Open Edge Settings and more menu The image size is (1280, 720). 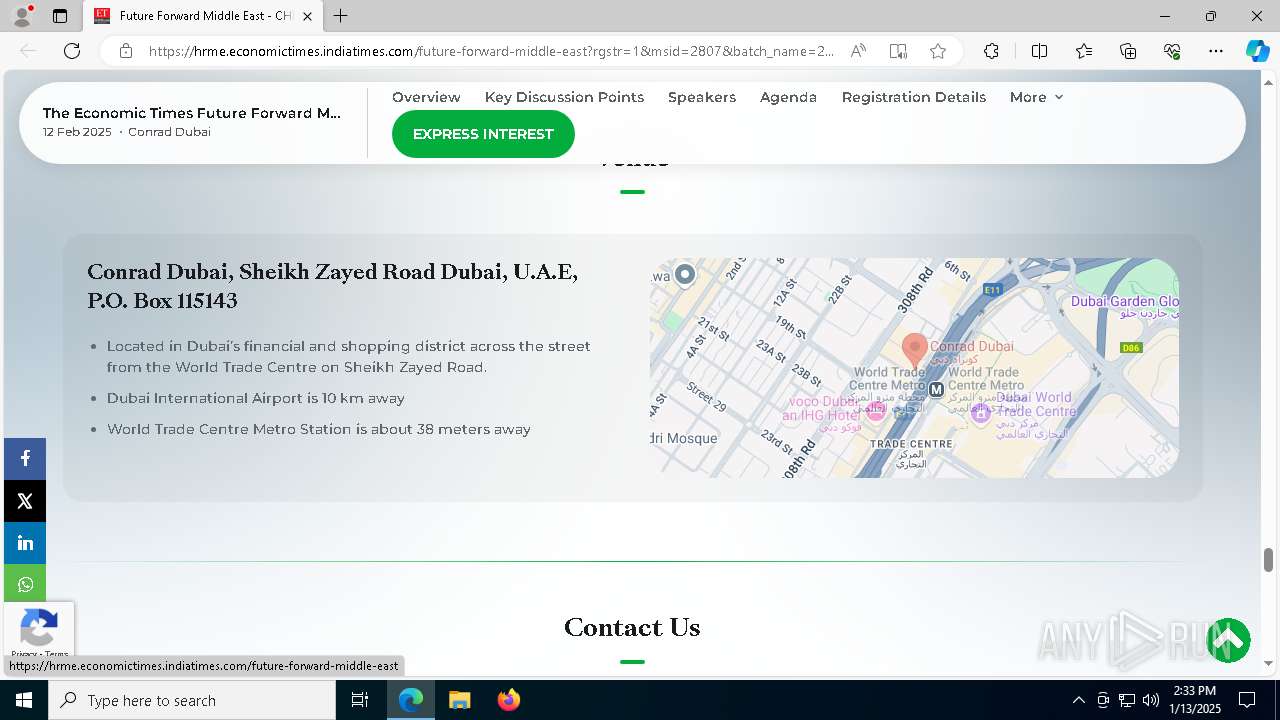pos(1216,51)
